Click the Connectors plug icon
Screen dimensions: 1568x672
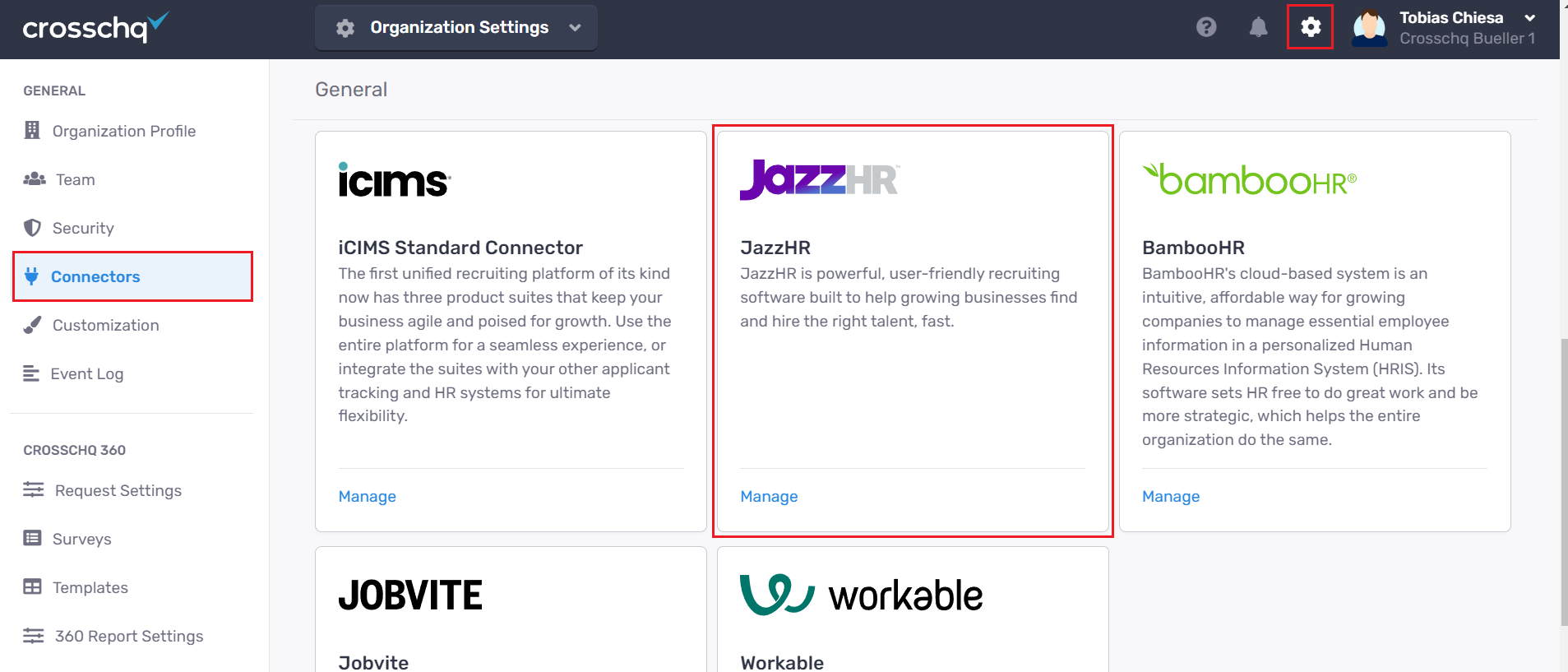[31, 276]
